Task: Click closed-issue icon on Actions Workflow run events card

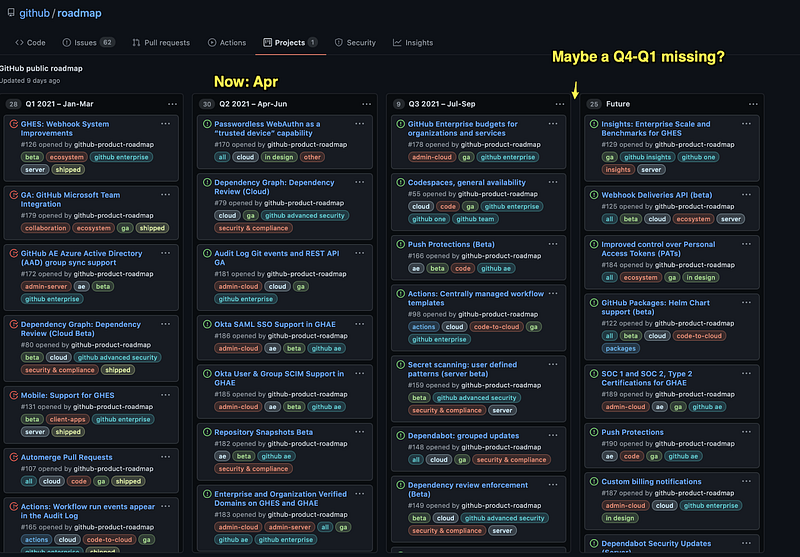Action: [x=14, y=507]
